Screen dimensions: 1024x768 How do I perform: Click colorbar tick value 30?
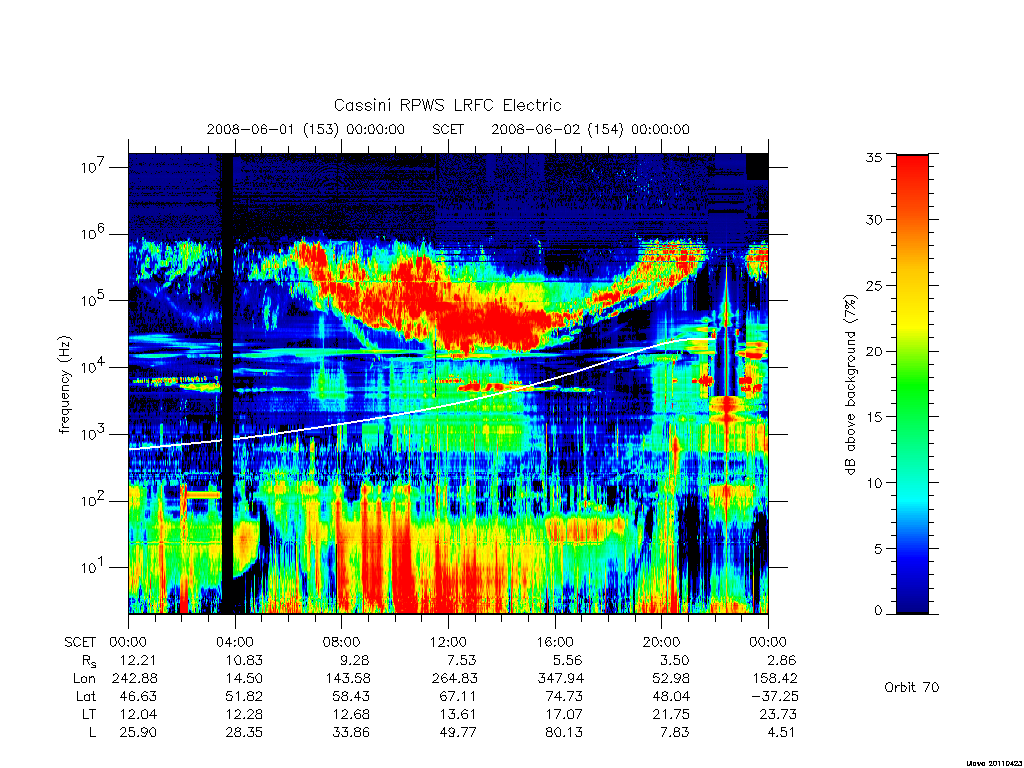[874, 220]
